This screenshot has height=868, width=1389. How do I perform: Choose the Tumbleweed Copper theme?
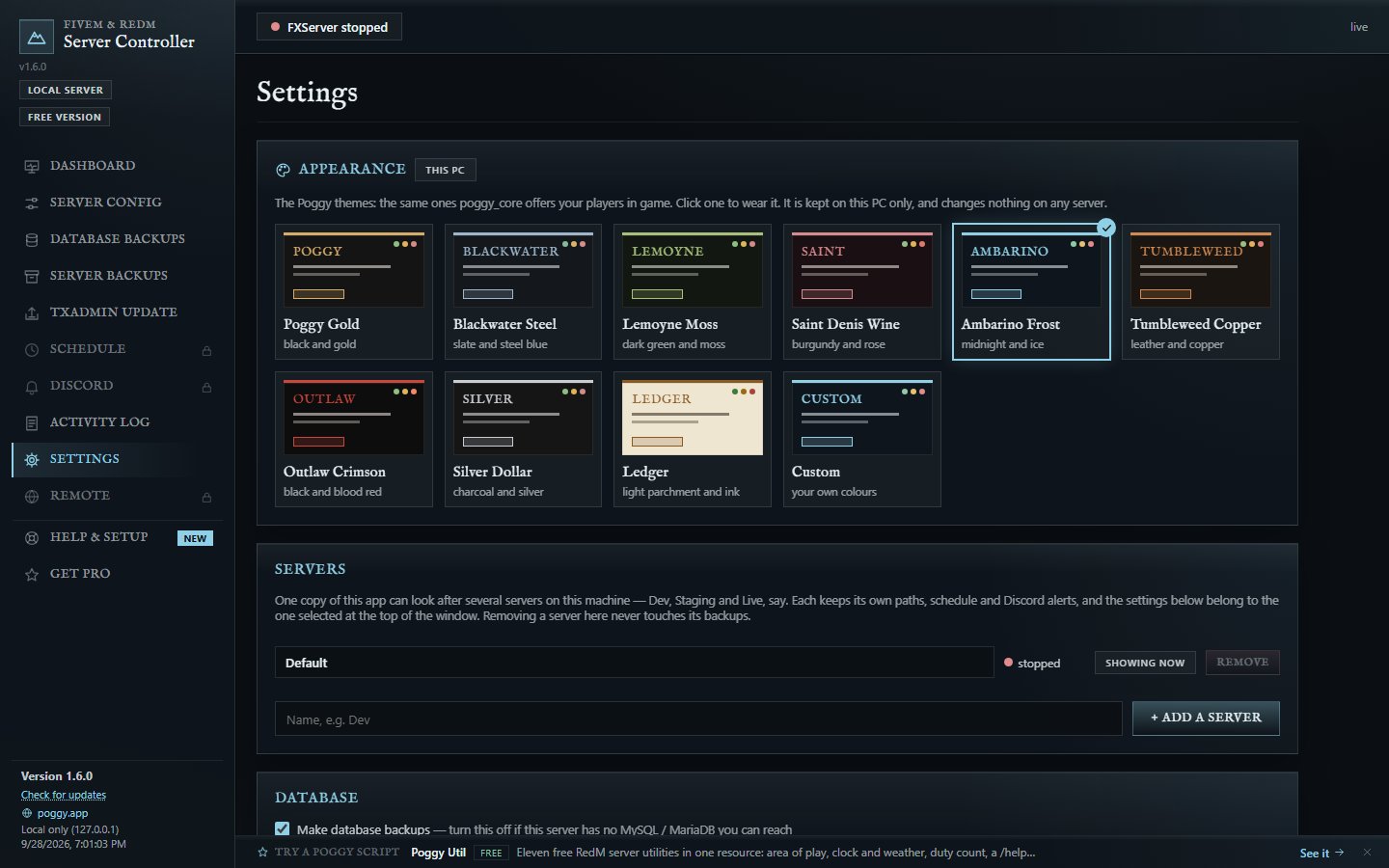click(x=1201, y=291)
